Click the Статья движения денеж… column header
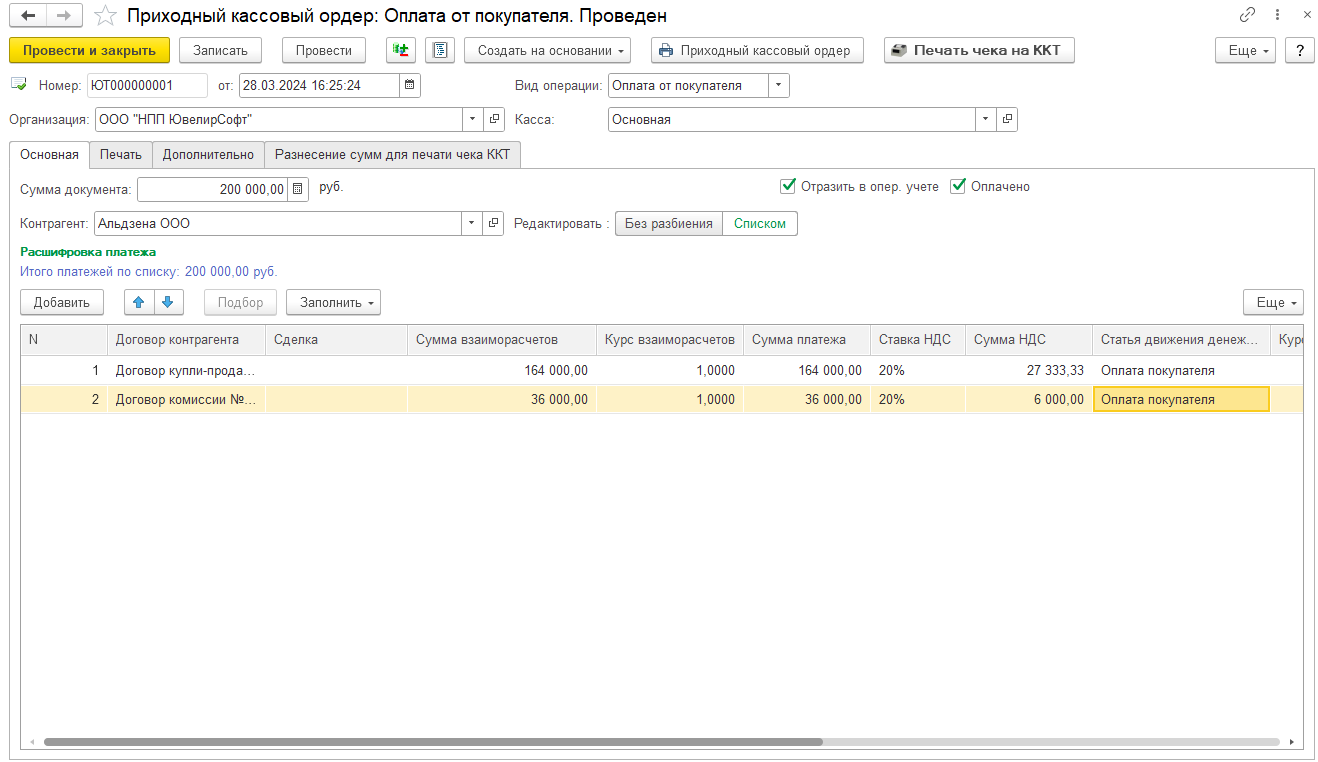 [x=1181, y=340]
